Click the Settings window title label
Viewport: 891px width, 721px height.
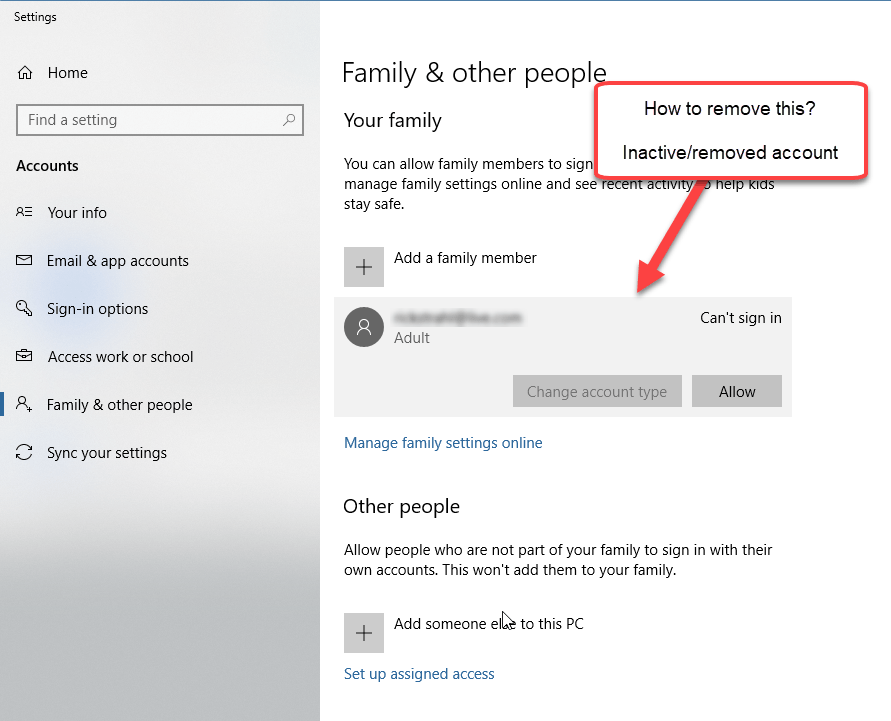[34, 16]
